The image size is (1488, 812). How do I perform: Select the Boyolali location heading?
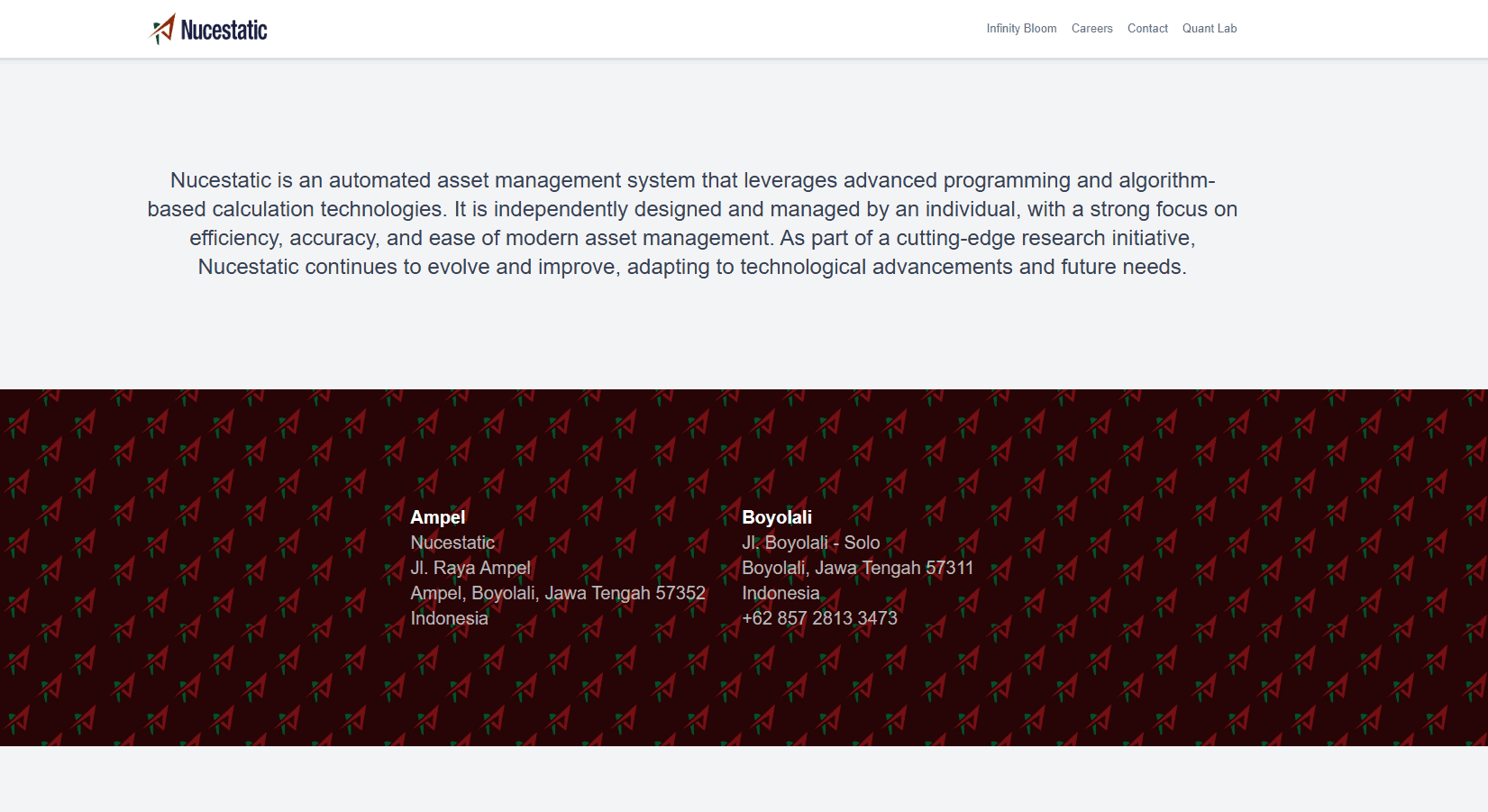[777, 517]
